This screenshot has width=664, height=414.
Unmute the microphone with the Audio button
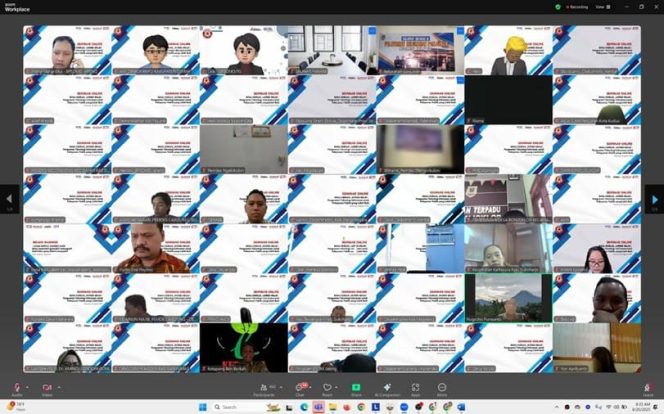[16, 388]
